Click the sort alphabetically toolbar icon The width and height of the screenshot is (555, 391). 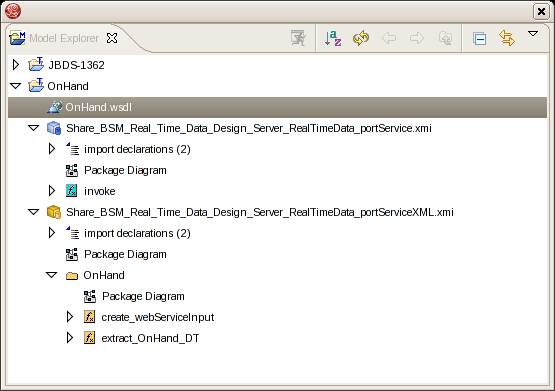pyautogui.click(x=333, y=38)
